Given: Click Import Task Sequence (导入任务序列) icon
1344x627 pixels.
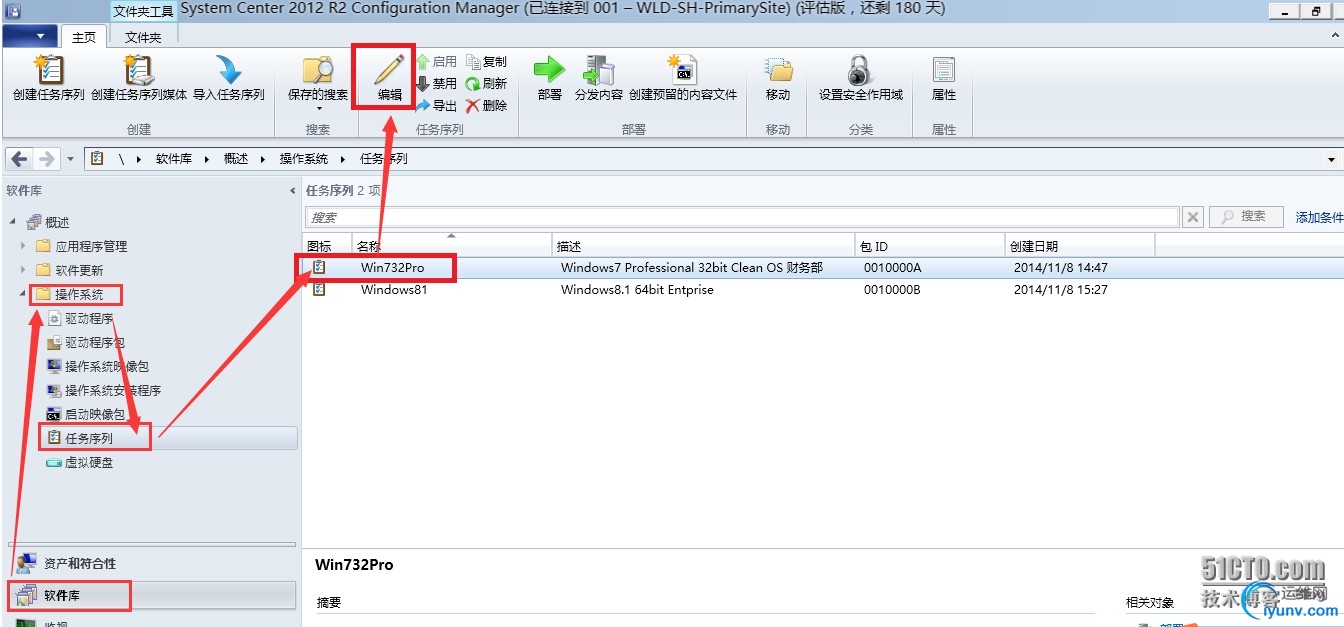Looking at the screenshot, I should [229, 70].
